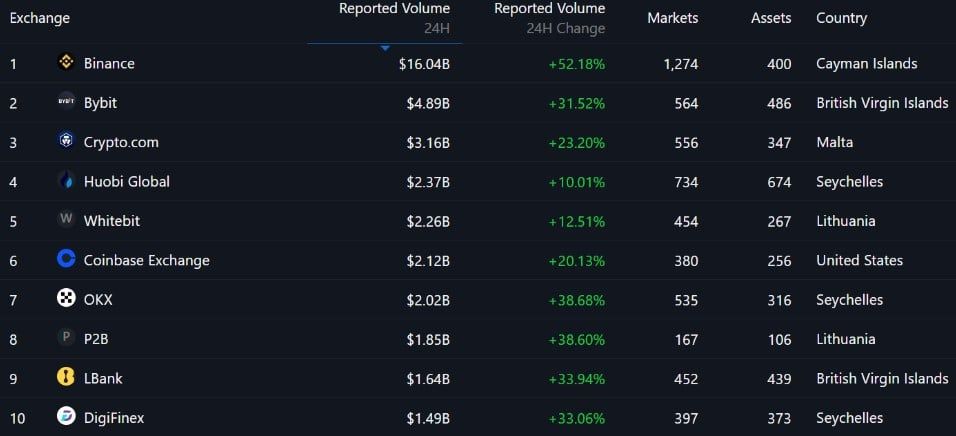
Task: Click Huobi Global's 734 markets count
Action: (x=686, y=182)
